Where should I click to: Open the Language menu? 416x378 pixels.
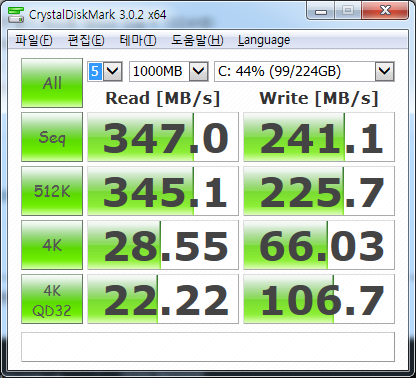[x=264, y=40]
